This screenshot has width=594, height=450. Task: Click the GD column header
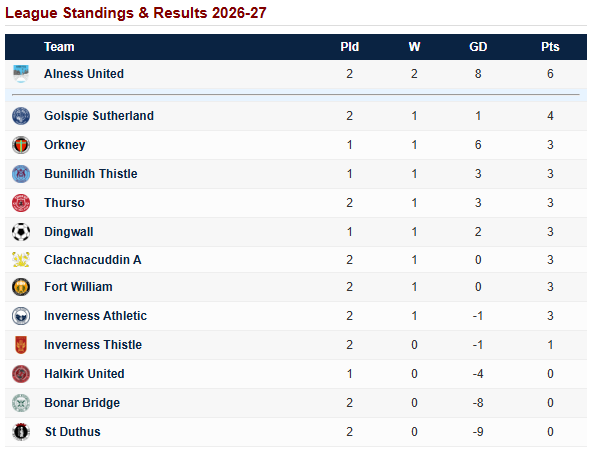pos(478,47)
